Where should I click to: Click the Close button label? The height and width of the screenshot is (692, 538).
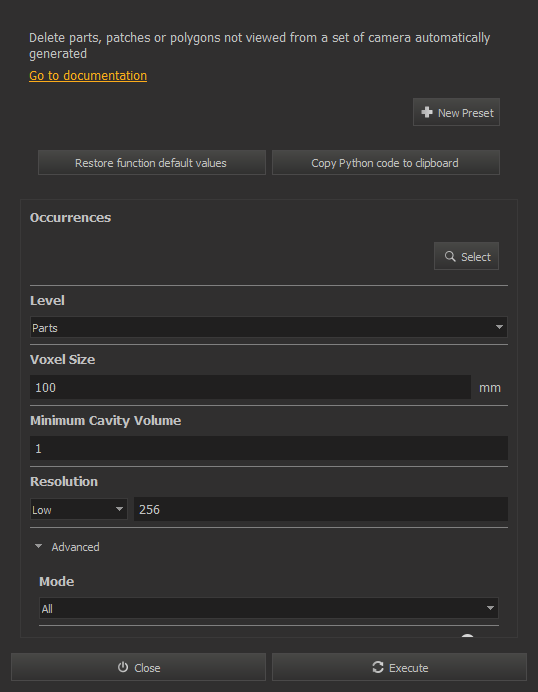click(147, 668)
